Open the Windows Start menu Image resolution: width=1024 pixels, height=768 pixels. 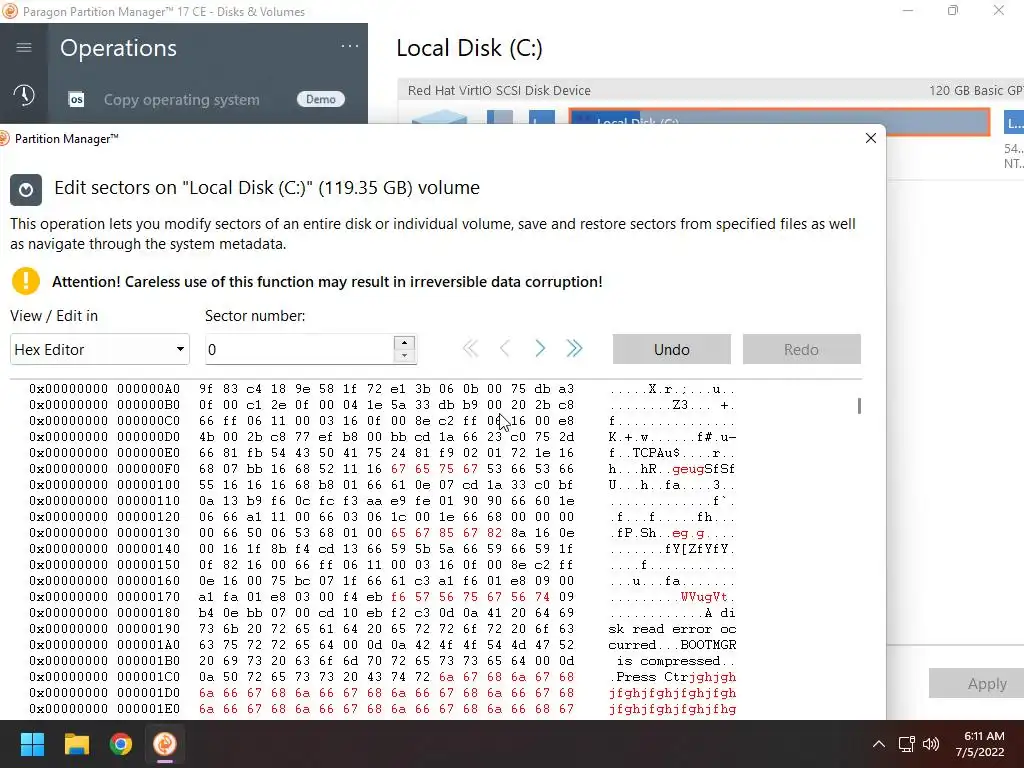pos(32,744)
